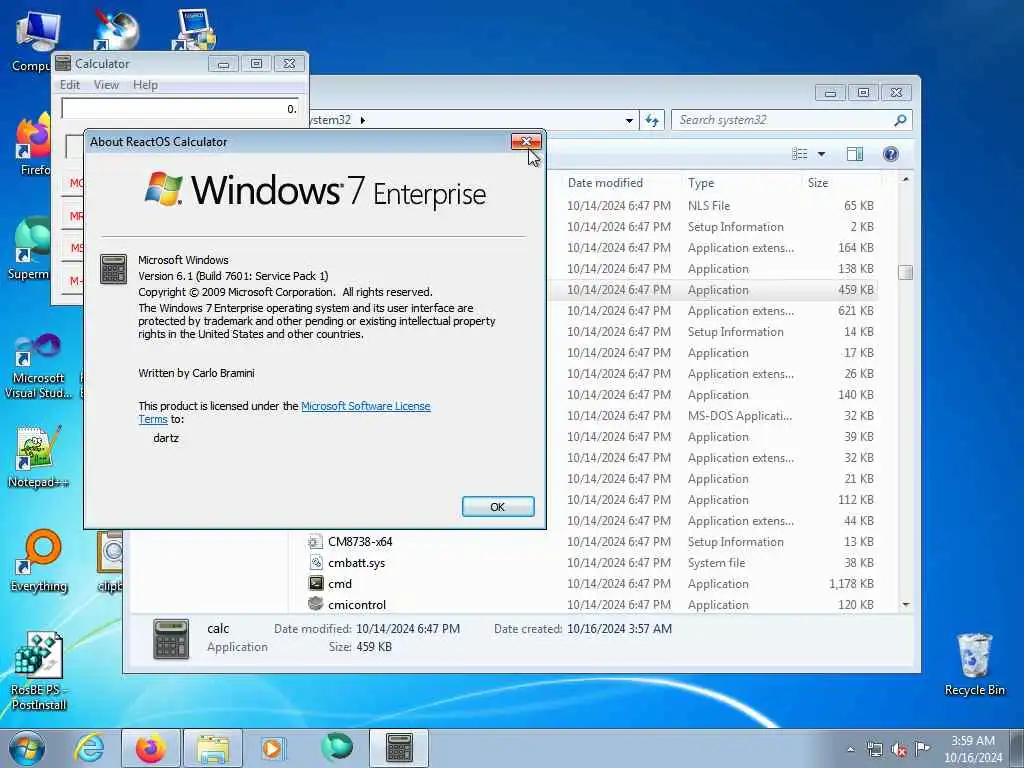The width and height of the screenshot is (1024, 768).
Task: Open the network tray icon
Action: pos(874,749)
